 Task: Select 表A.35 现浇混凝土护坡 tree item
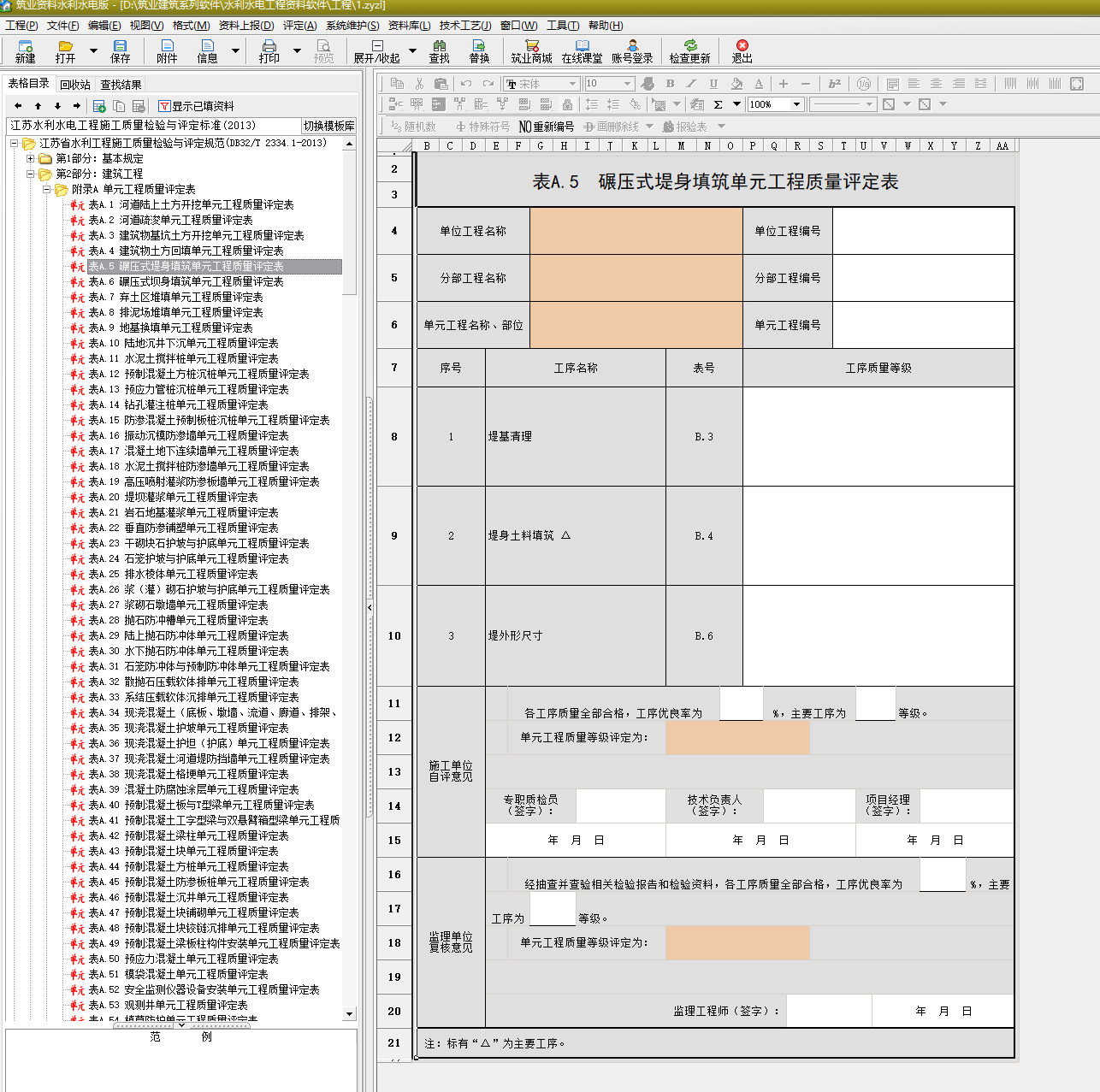pyautogui.click(x=188, y=728)
